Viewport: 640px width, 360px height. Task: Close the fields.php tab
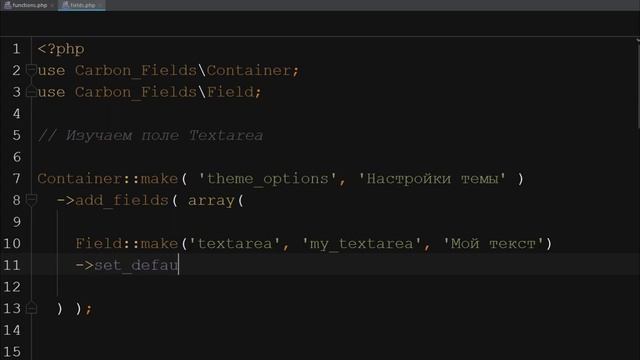point(100,6)
